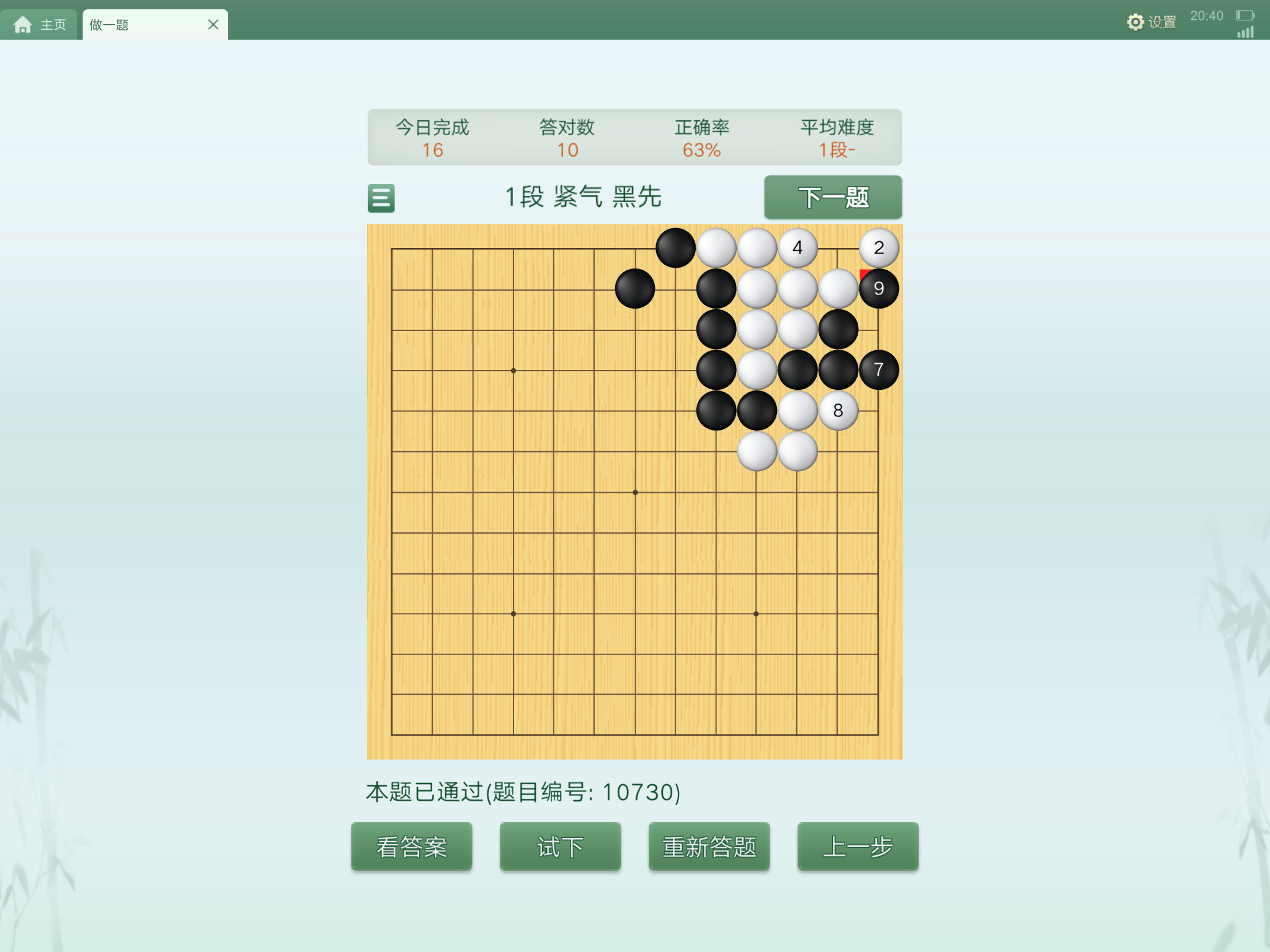Go to the 主页 tab
The width and height of the screenshot is (1270, 952).
[39, 25]
